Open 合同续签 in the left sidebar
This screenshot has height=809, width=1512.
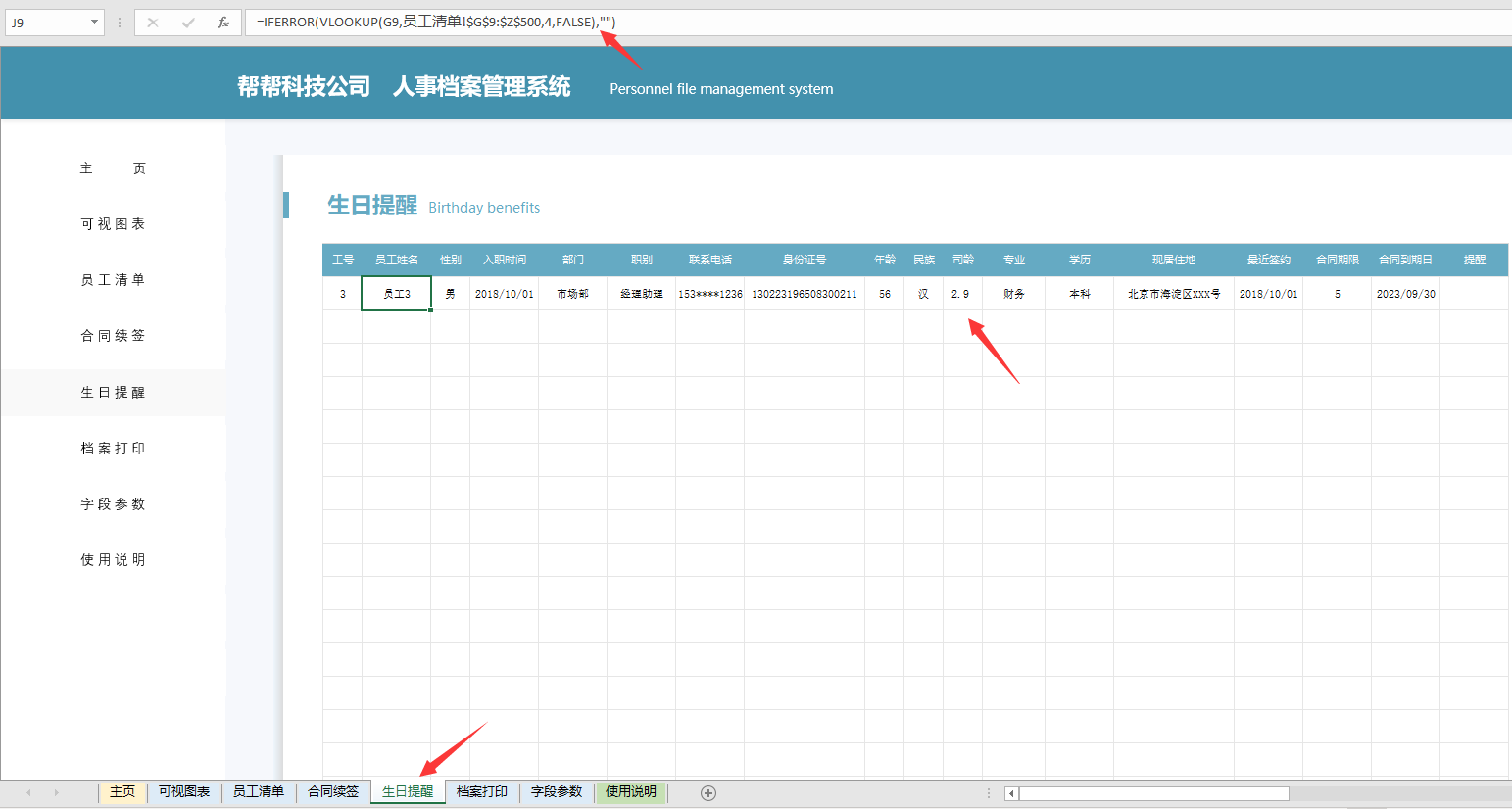[x=113, y=336]
